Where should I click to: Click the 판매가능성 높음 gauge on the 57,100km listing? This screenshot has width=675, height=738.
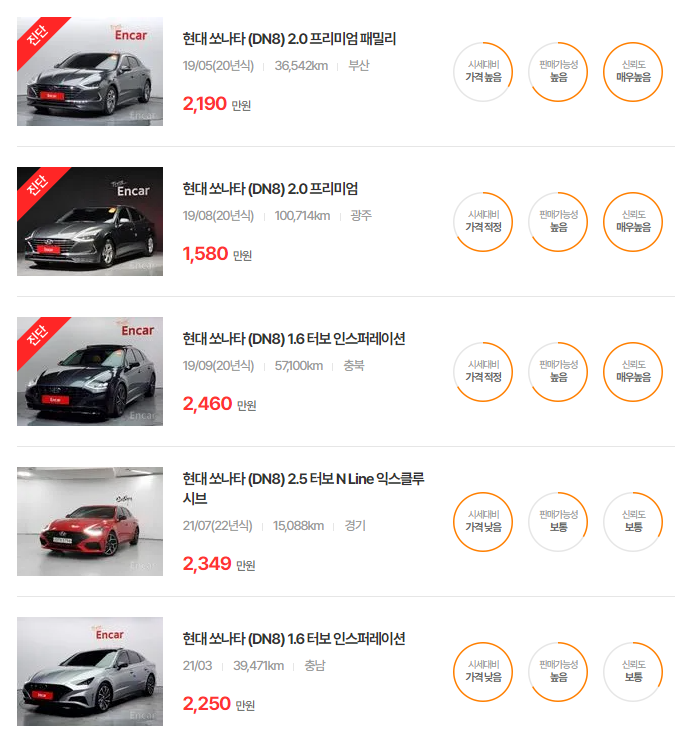tap(558, 372)
